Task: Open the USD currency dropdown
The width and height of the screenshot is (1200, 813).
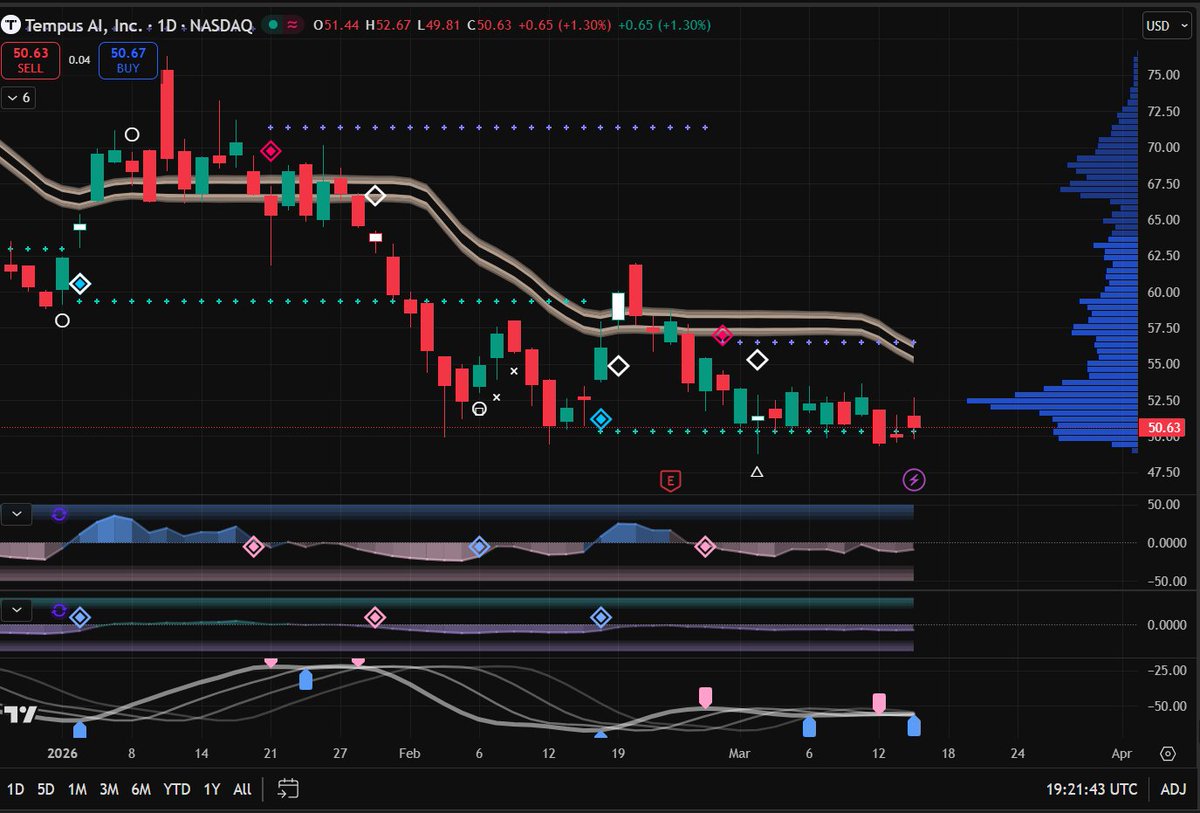Action: [1166, 25]
